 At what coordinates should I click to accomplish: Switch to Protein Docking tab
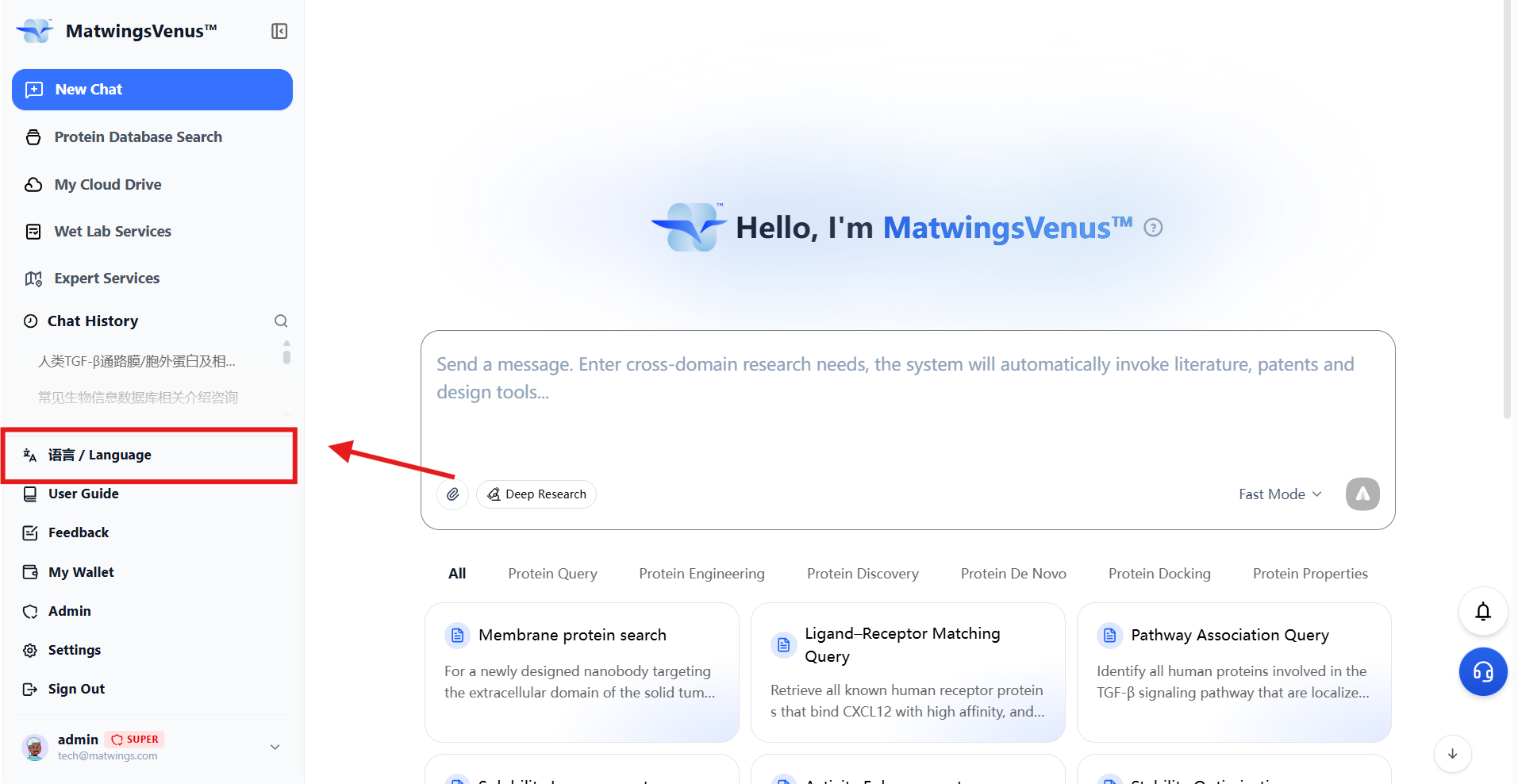pyautogui.click(x=1159, y=574)
